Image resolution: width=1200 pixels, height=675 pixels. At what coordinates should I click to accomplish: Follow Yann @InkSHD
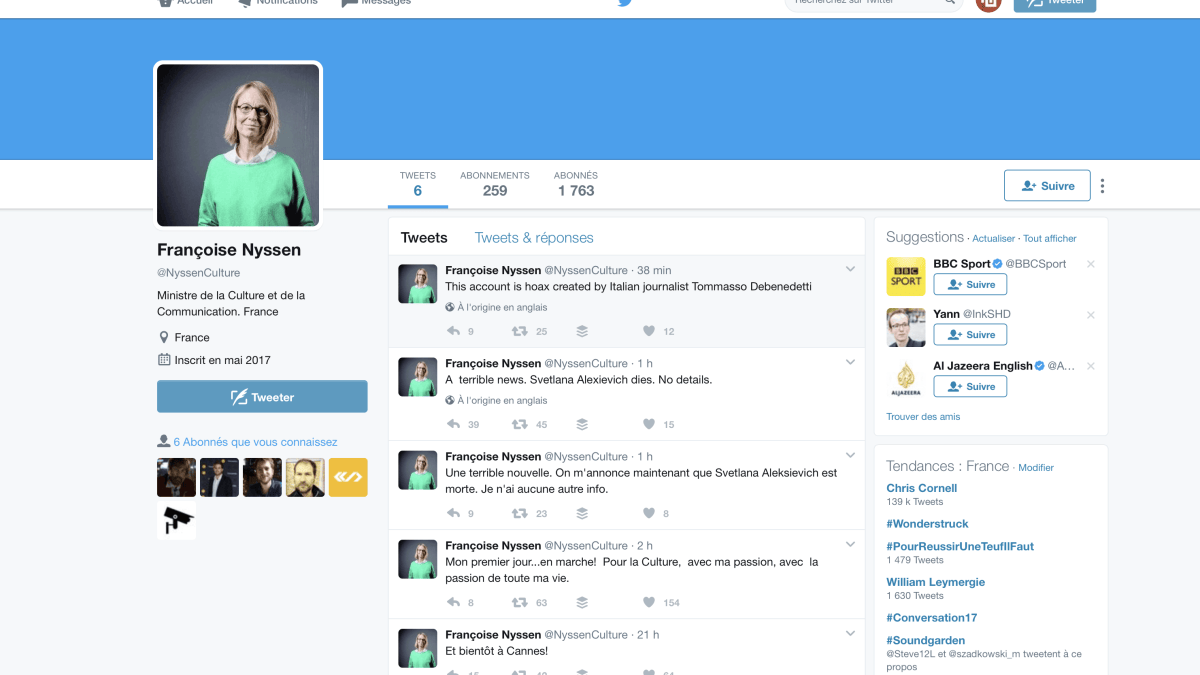(970, 335)
